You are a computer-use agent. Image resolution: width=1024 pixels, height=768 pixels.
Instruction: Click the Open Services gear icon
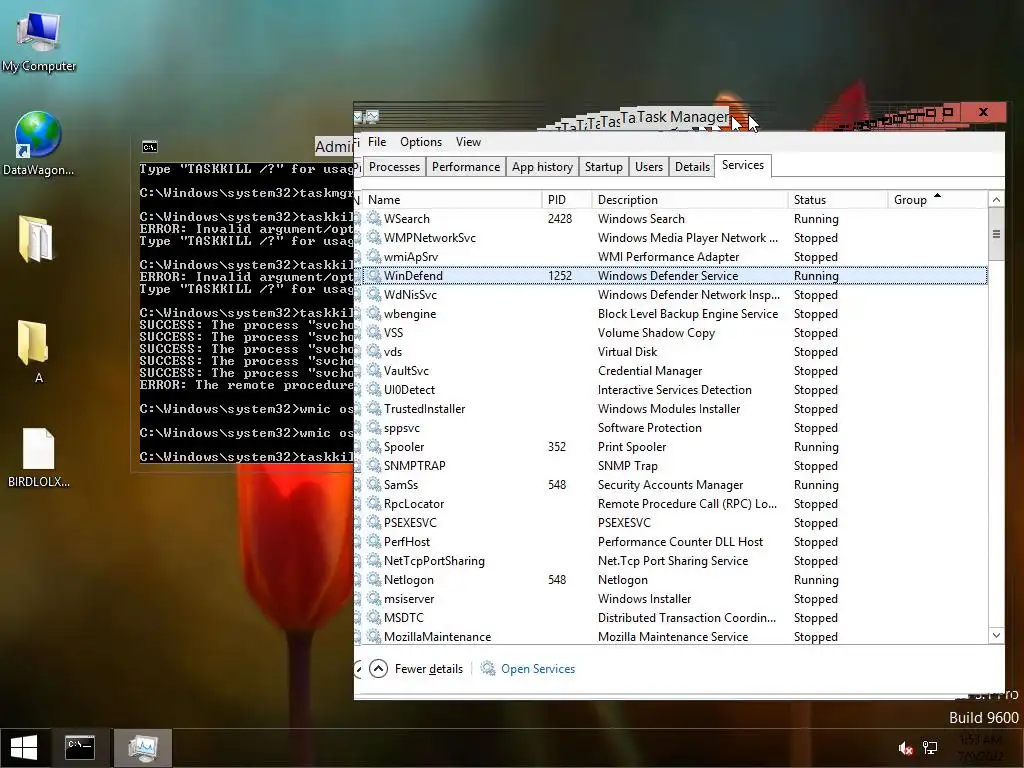pyautogui.click(x=488, y=668)
